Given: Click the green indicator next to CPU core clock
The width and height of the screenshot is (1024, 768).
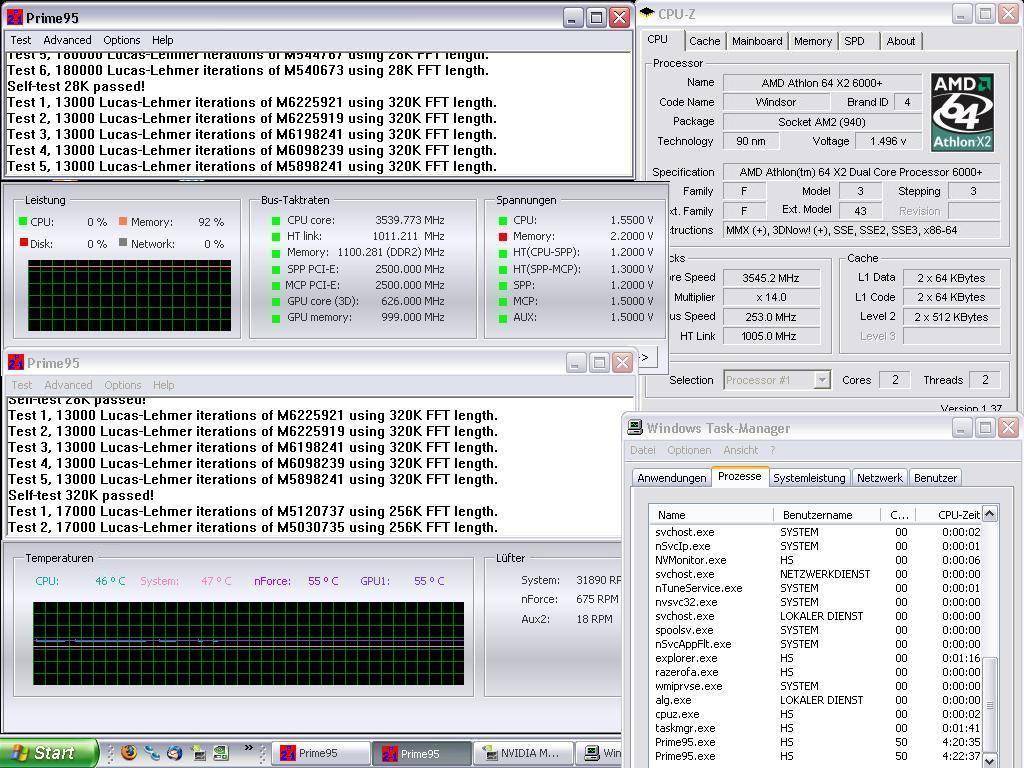Looking at the screenshot, I should [x=276, y=221].
